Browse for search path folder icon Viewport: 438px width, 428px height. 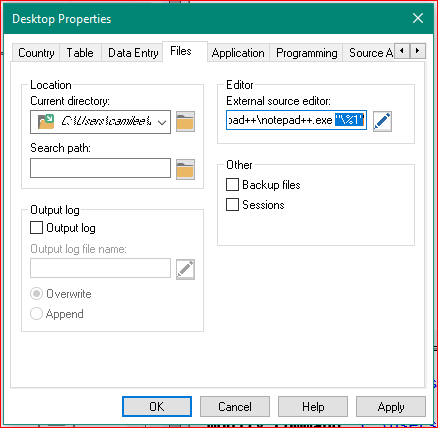point(185,169)
